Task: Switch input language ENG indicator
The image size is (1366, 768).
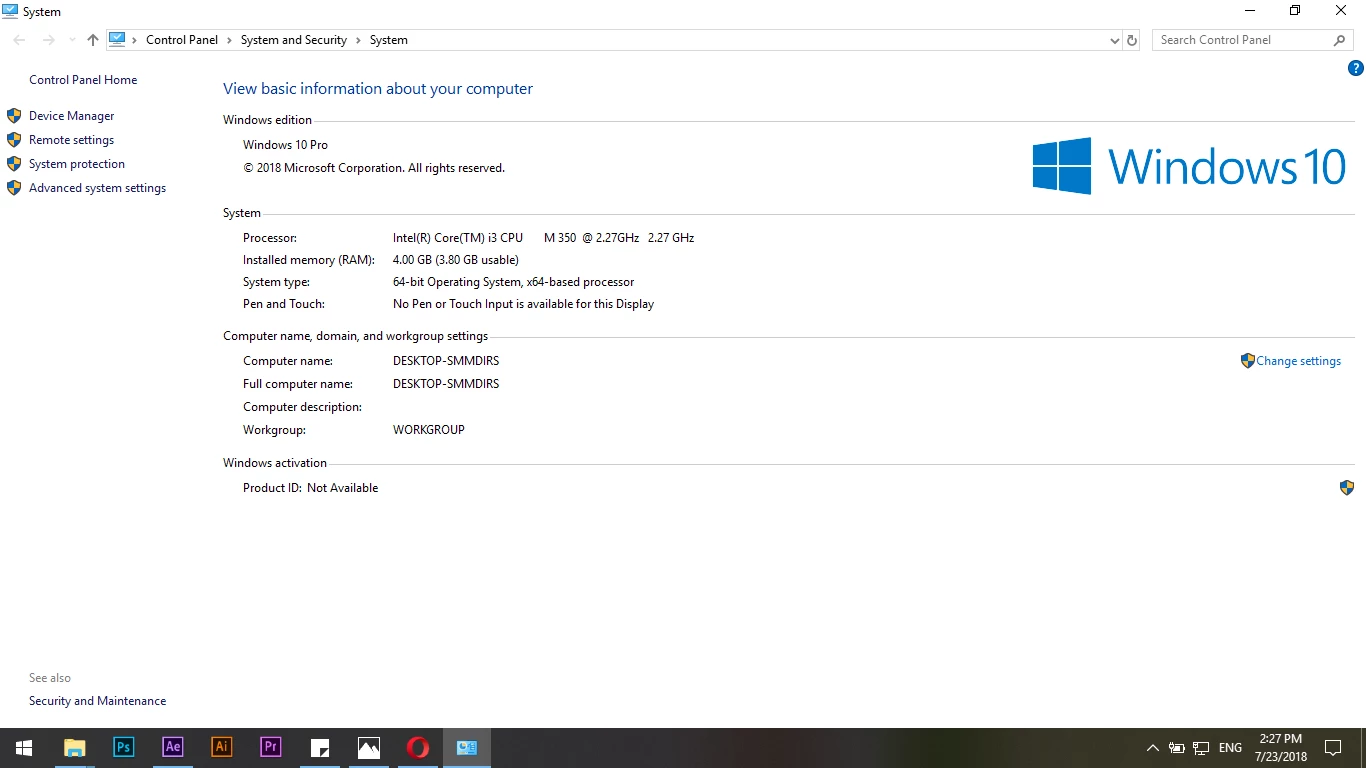Action: point(1231,748)
